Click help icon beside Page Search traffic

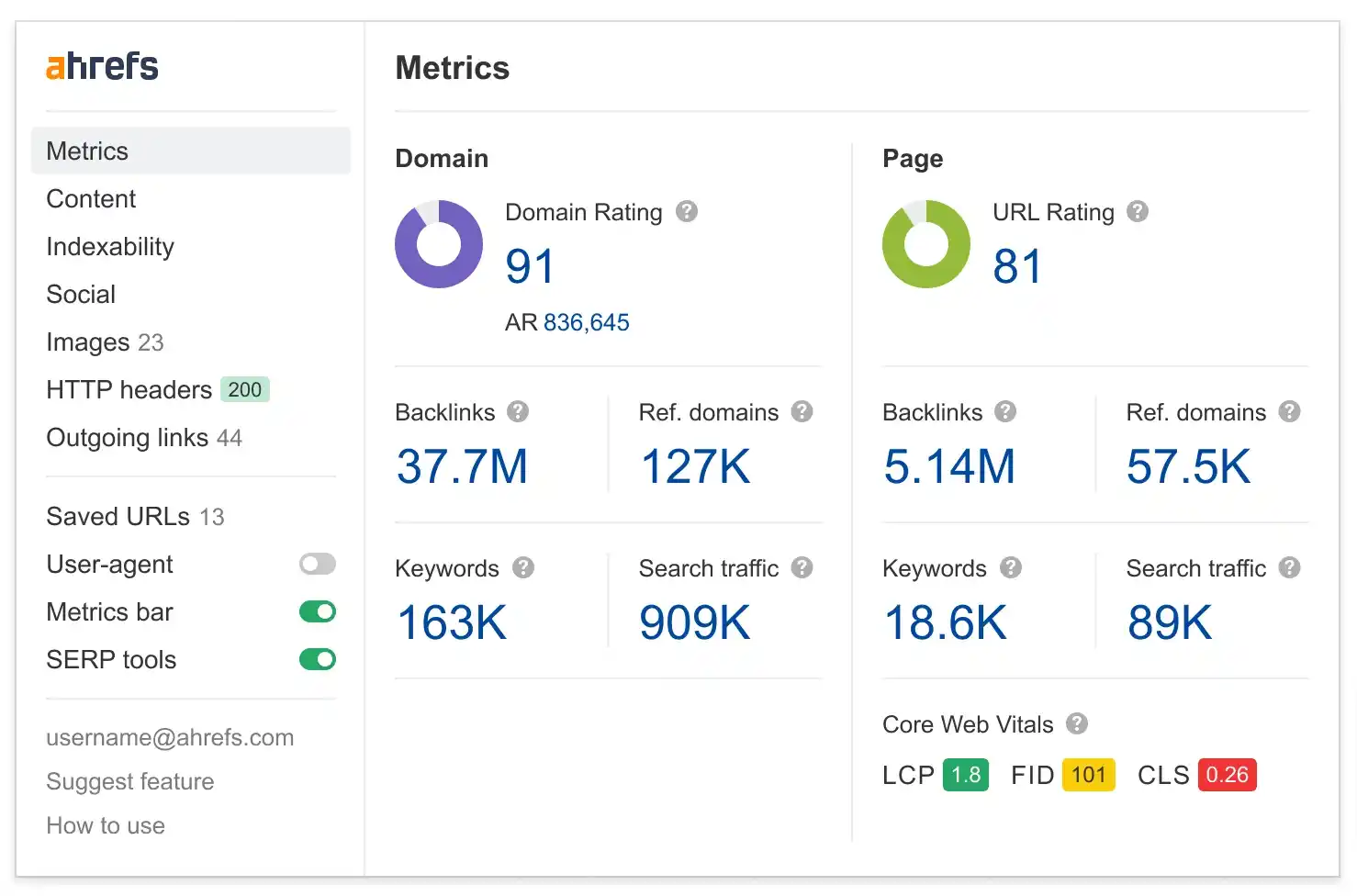(1290, 567)
